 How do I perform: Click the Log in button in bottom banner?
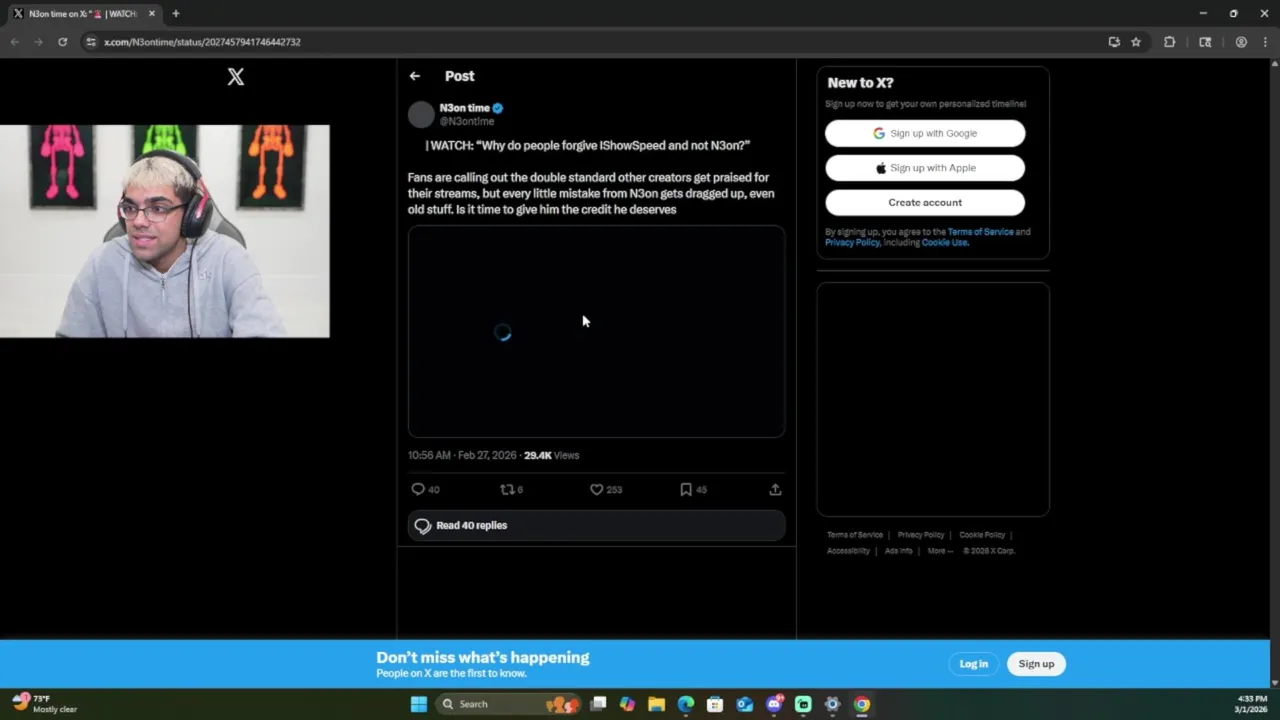click(x=973, y=664)
